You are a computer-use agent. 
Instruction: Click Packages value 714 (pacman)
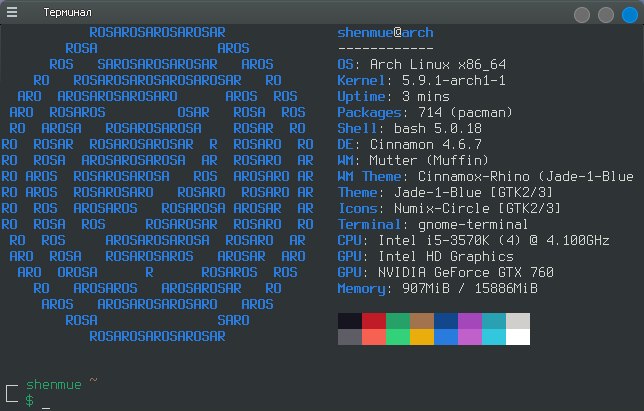click(465, 113)
